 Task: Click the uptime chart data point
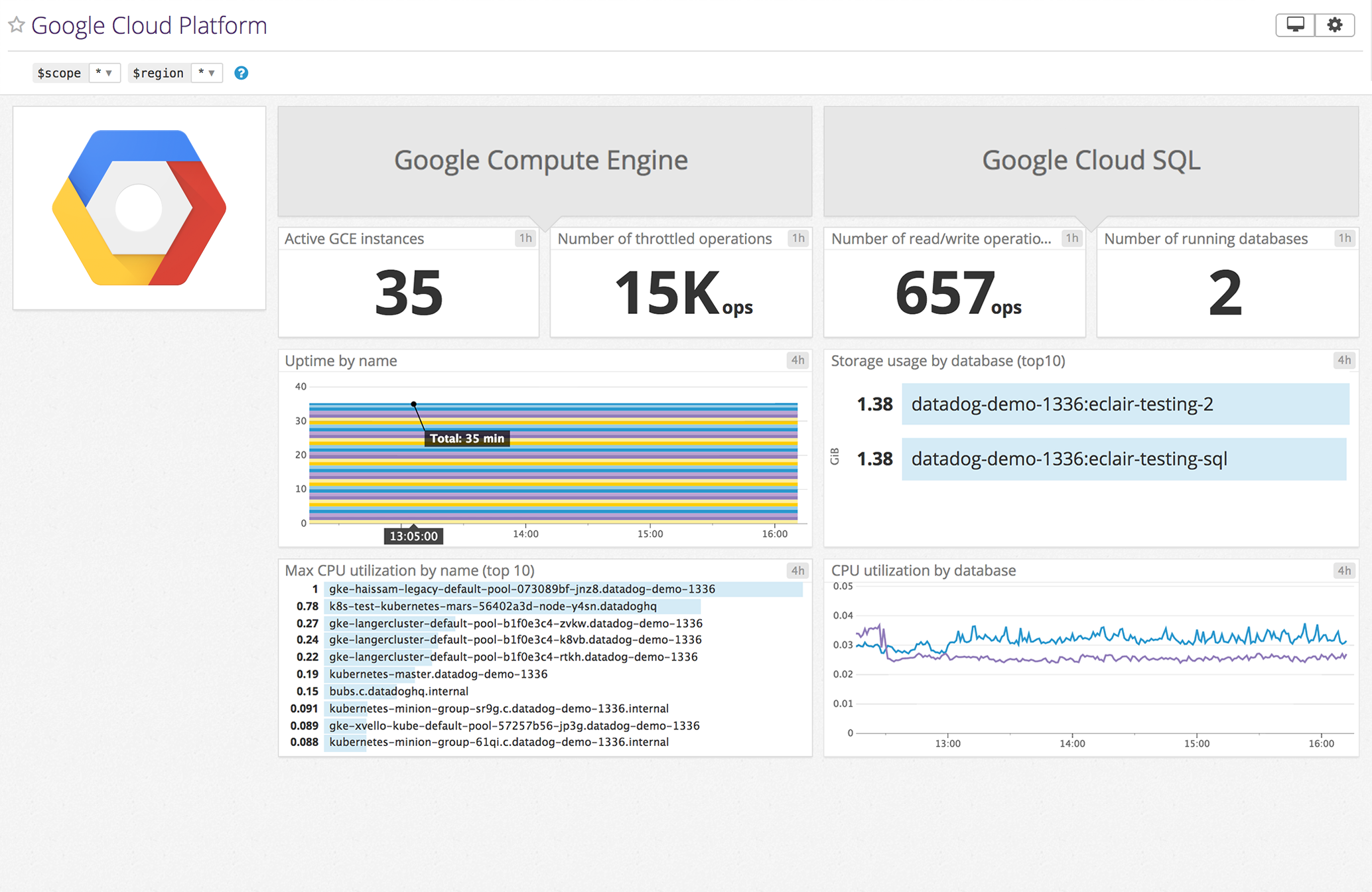click(413, 404)
